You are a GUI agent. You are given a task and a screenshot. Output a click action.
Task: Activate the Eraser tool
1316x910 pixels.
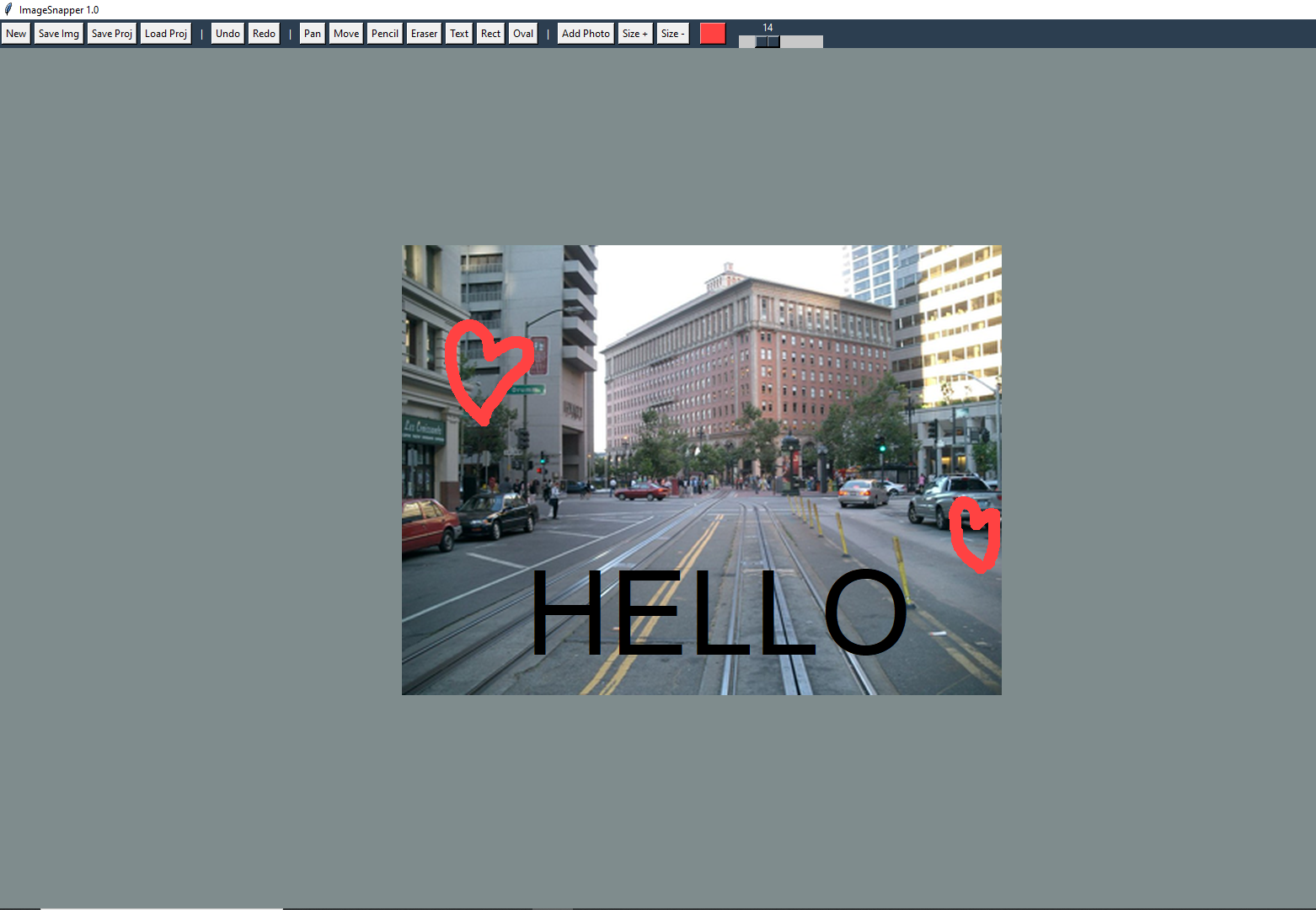coord(424,34)
